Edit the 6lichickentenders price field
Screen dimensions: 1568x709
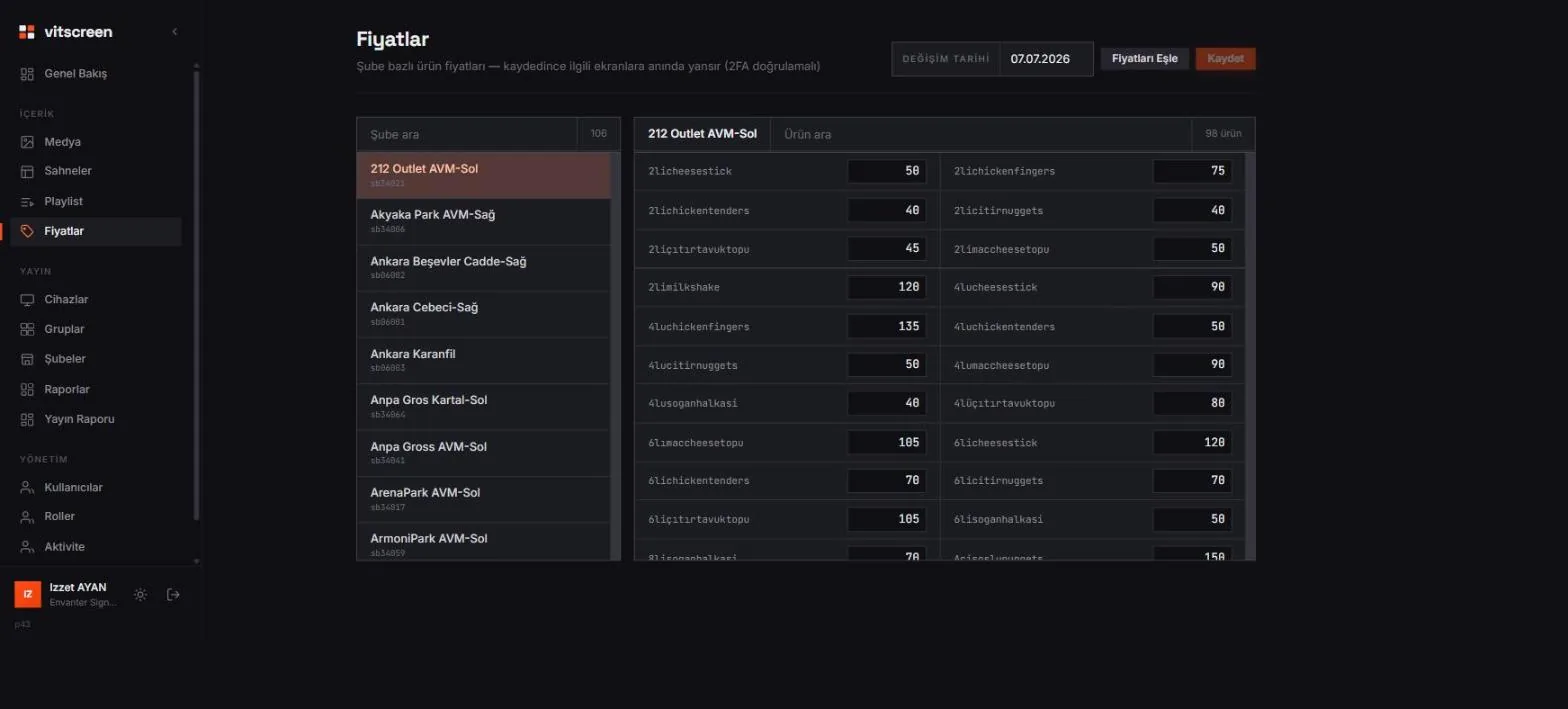point(887,480)
